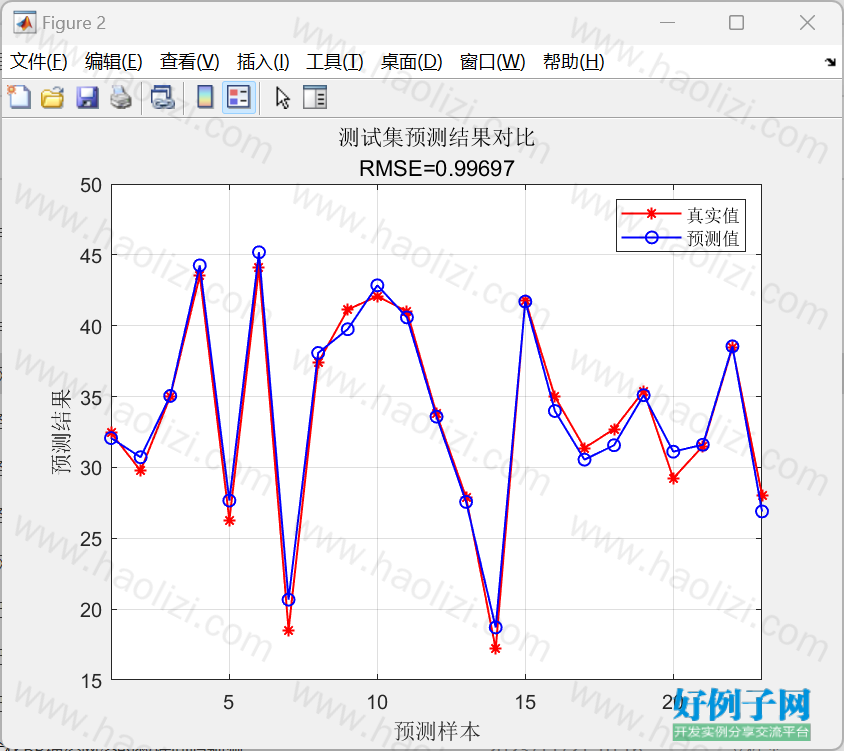Open the 桌面(D) menu
The image size is (844, 751).
coord(411,61)
